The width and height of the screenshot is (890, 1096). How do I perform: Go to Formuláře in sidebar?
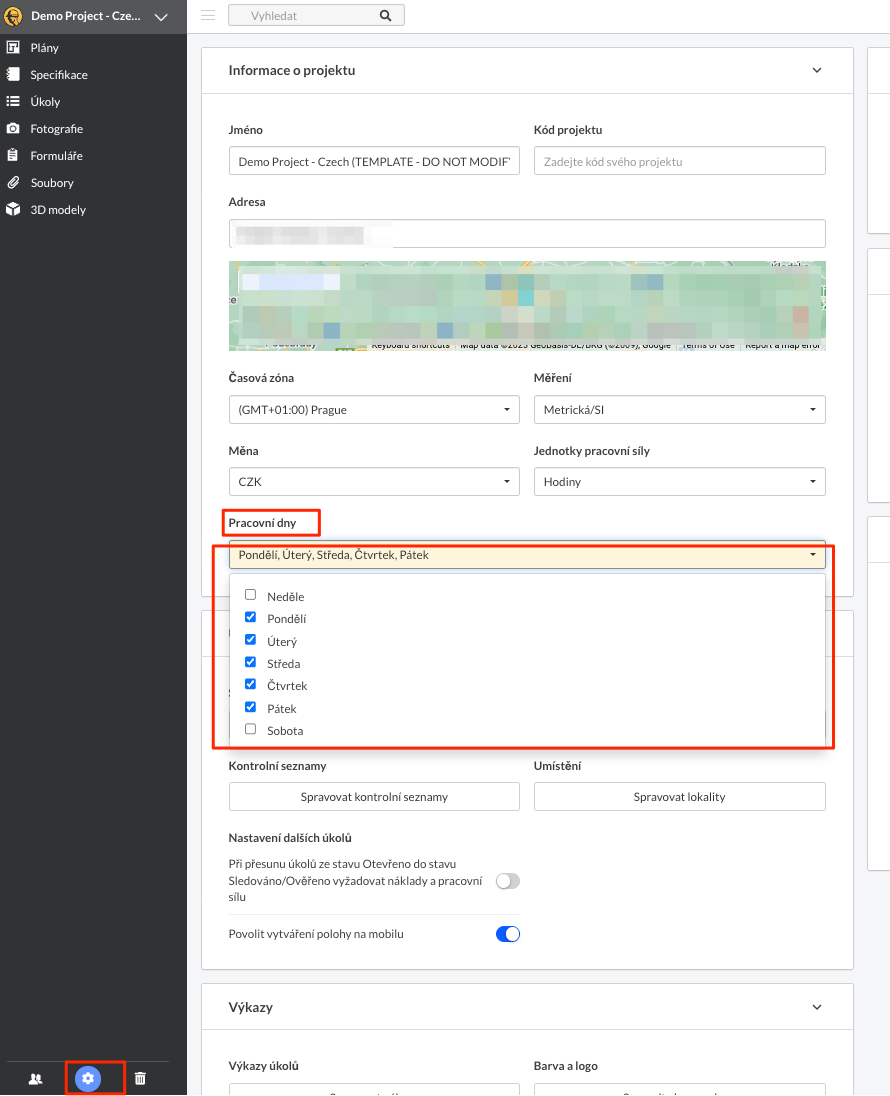(57, 156)
